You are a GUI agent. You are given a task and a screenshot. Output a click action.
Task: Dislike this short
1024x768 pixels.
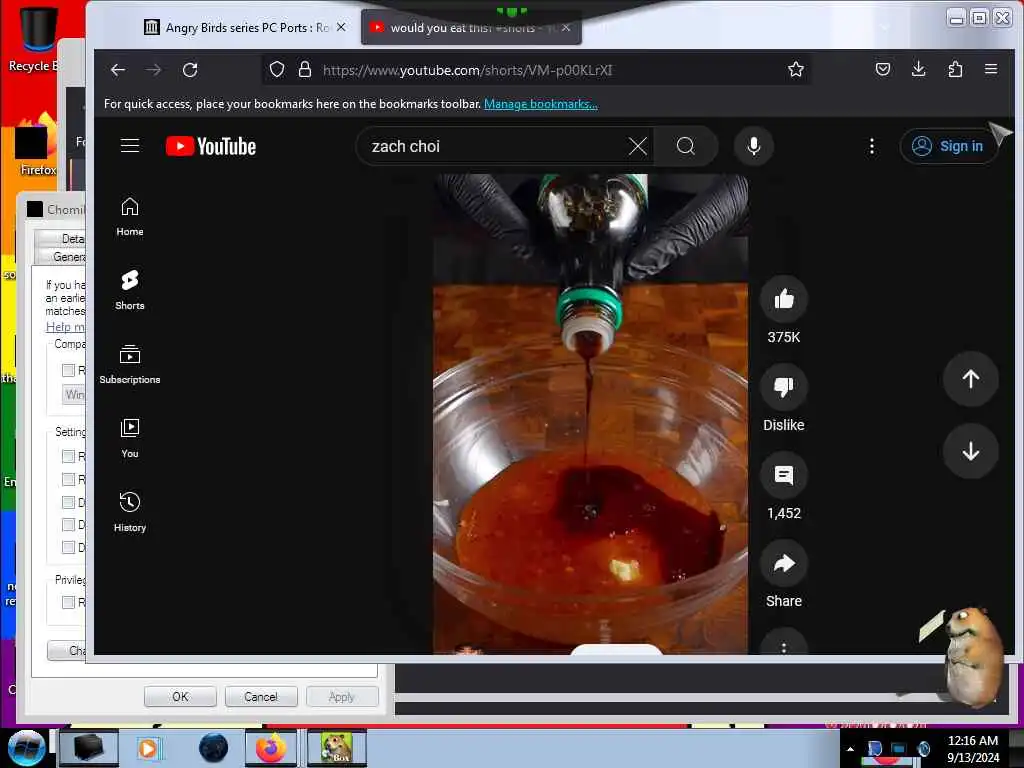point(784,387)
